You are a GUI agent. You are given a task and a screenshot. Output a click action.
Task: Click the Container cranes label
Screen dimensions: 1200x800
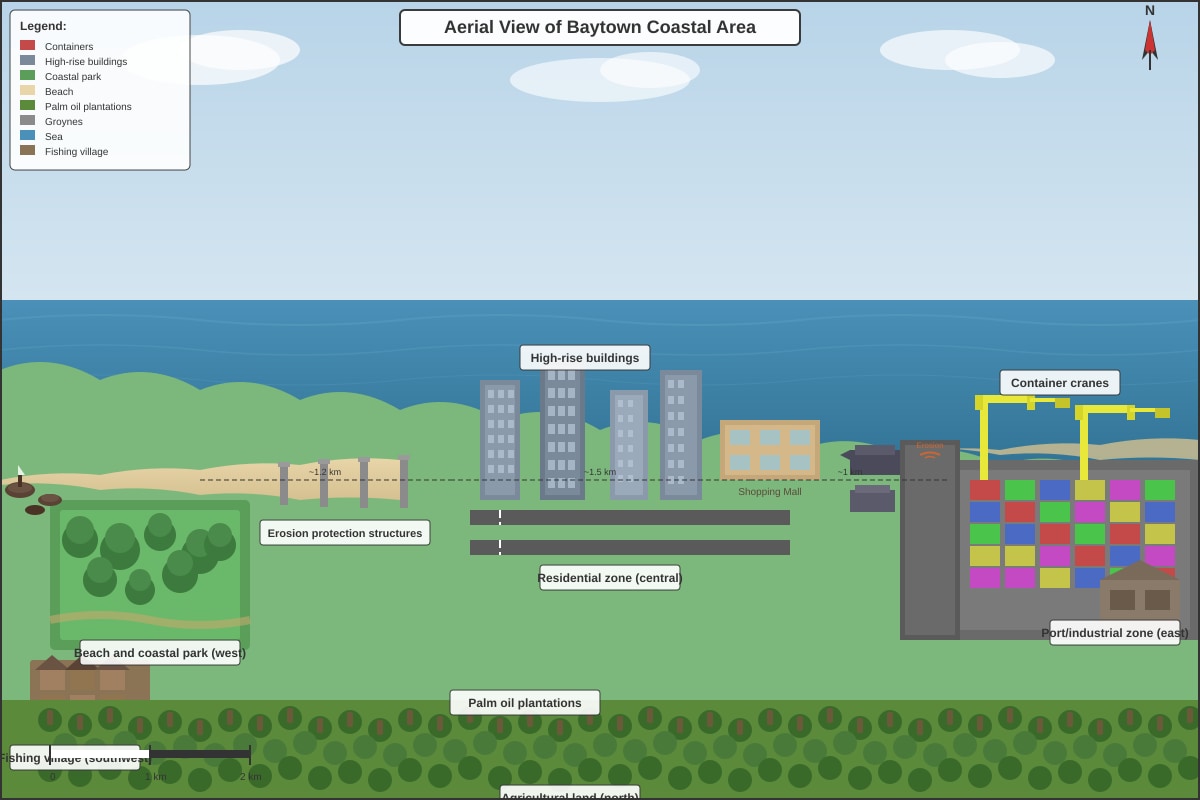[1060, 383]
